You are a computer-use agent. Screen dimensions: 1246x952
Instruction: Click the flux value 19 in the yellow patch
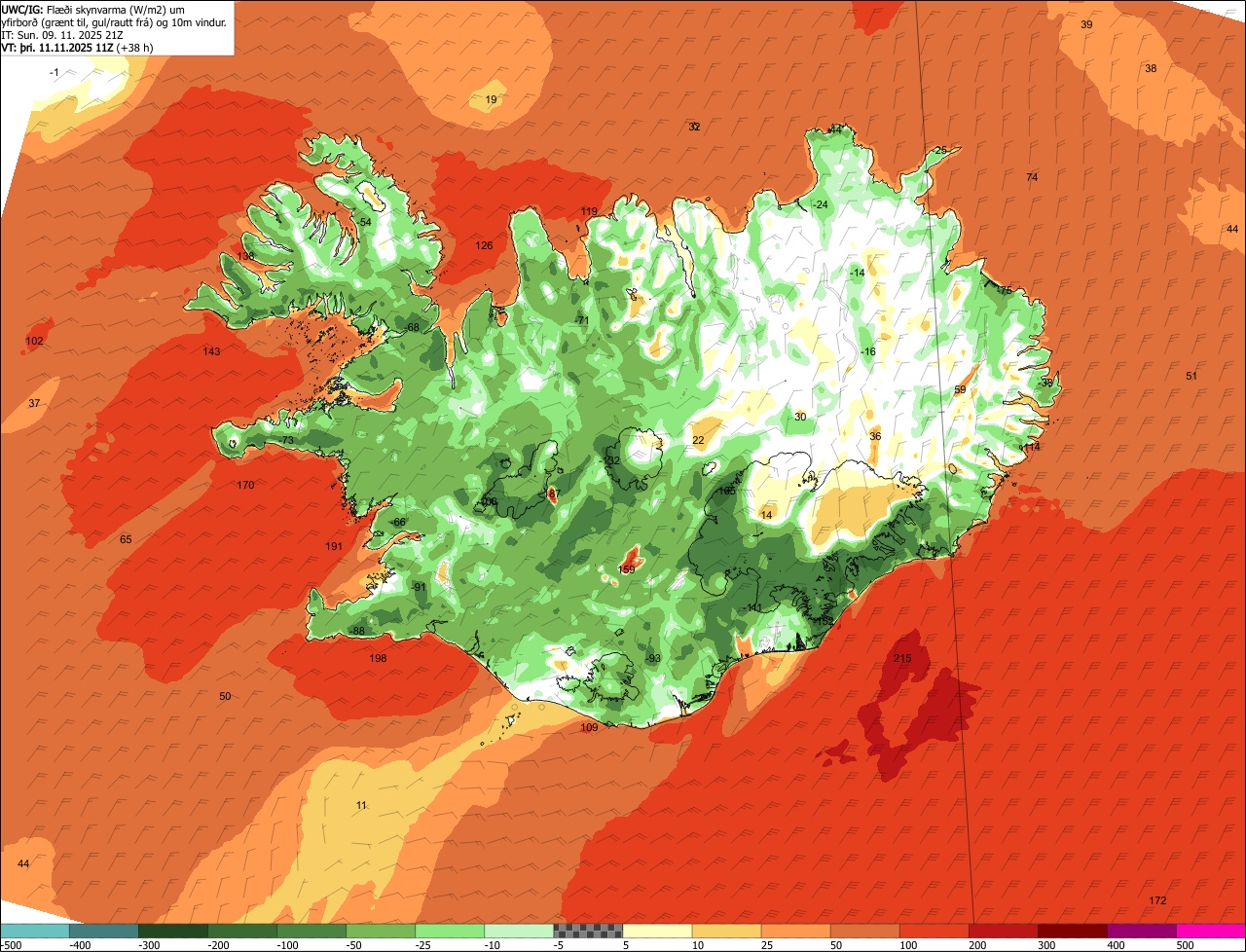(491, 99)
